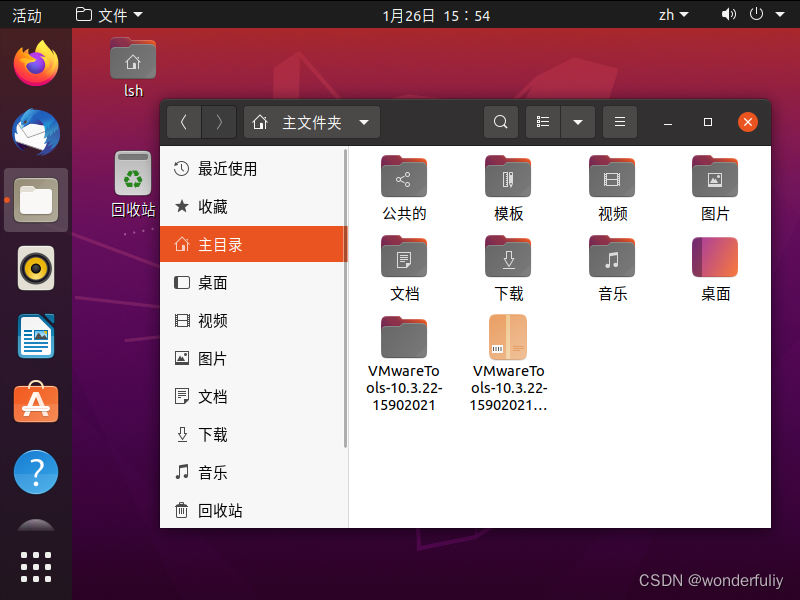
Task: Select 收藏 starred in sidebar
Action: click(x=254, y=206)
